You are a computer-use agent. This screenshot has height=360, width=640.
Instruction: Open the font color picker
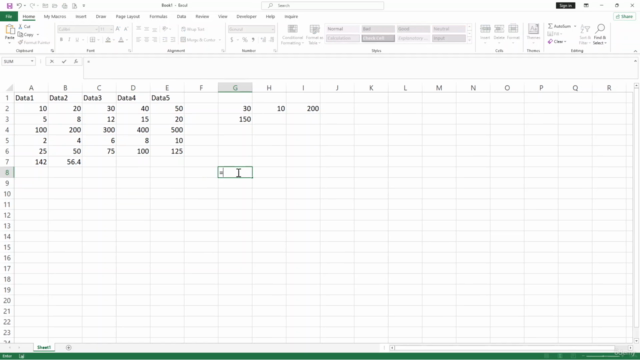pos(121,40)
